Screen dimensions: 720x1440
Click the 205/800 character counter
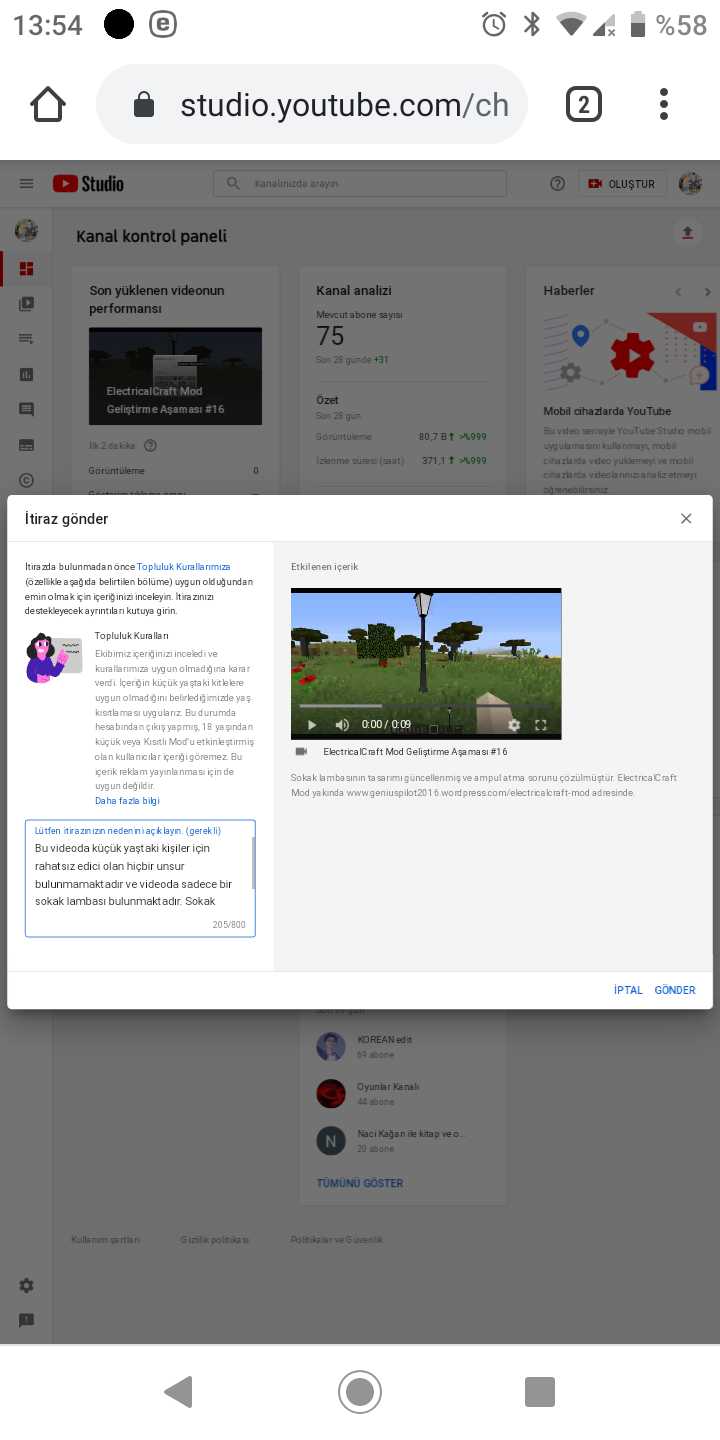click(x=229, y=925)
